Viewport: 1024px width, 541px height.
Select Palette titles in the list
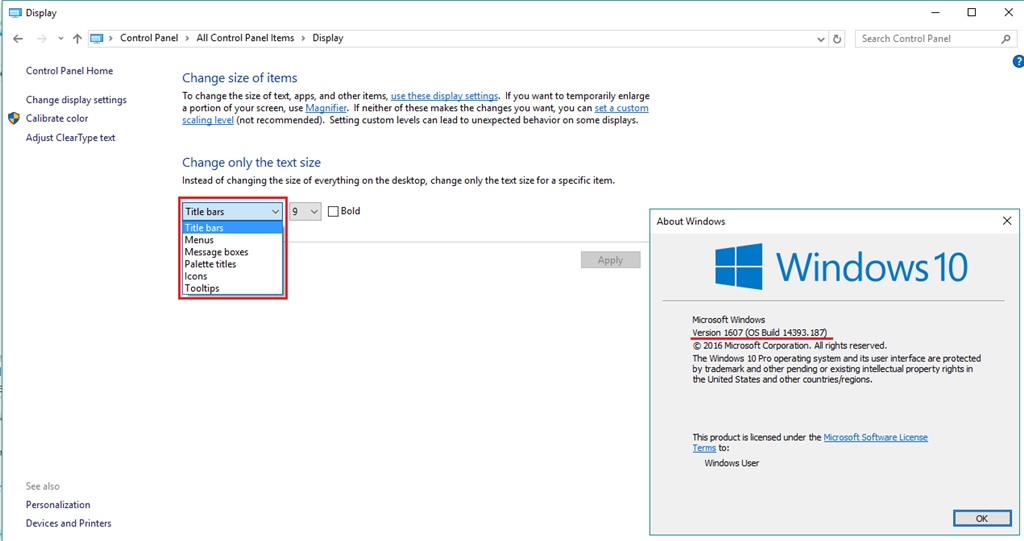[x=232, y=264]
